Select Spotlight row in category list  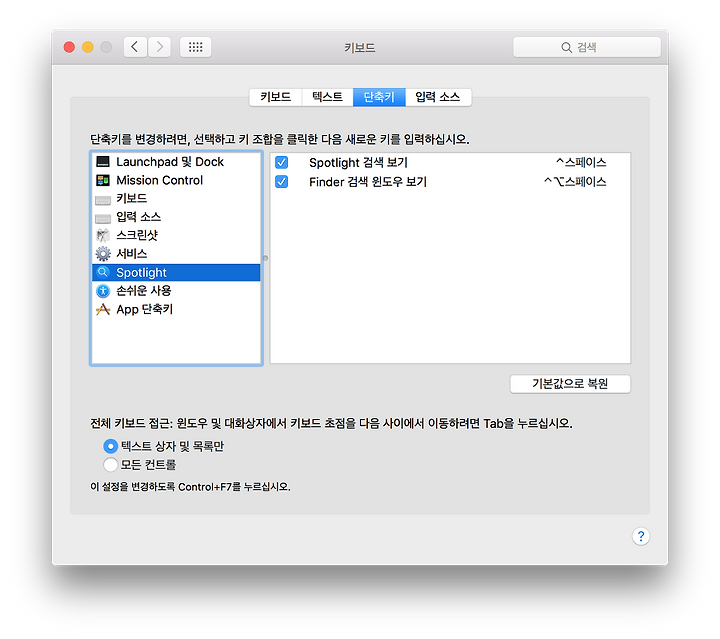click(176, 272)
